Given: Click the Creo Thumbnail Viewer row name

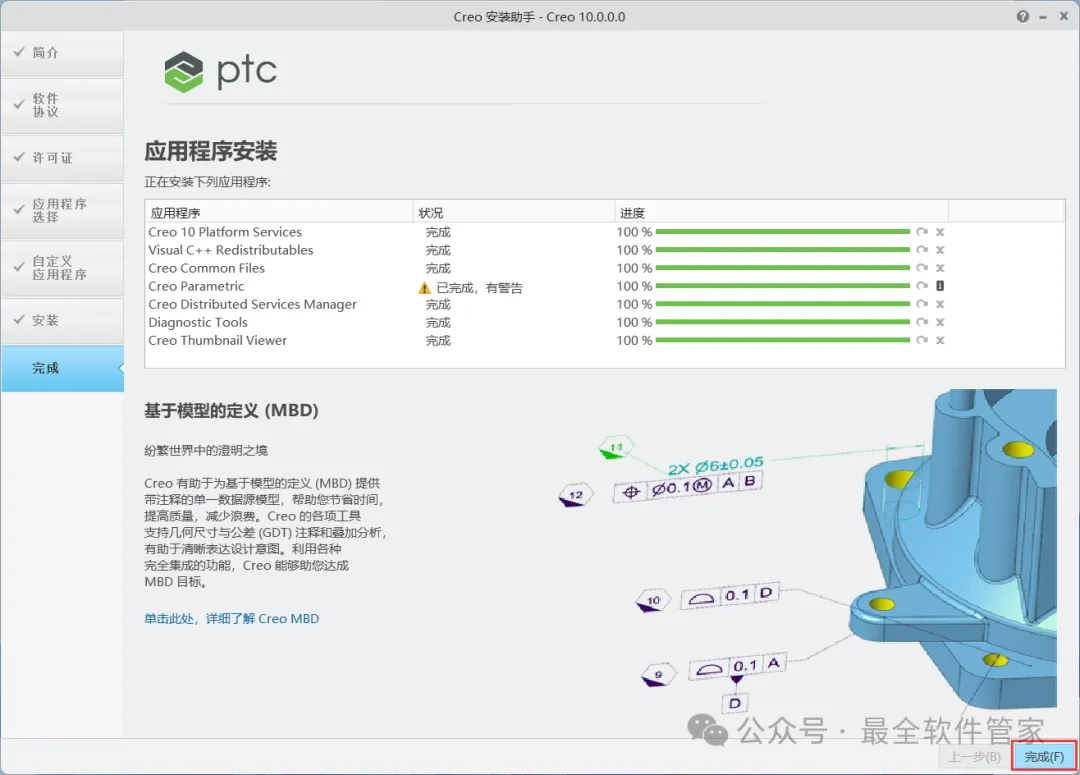Looking at the screenshot, I should click(x=218, y=340).
